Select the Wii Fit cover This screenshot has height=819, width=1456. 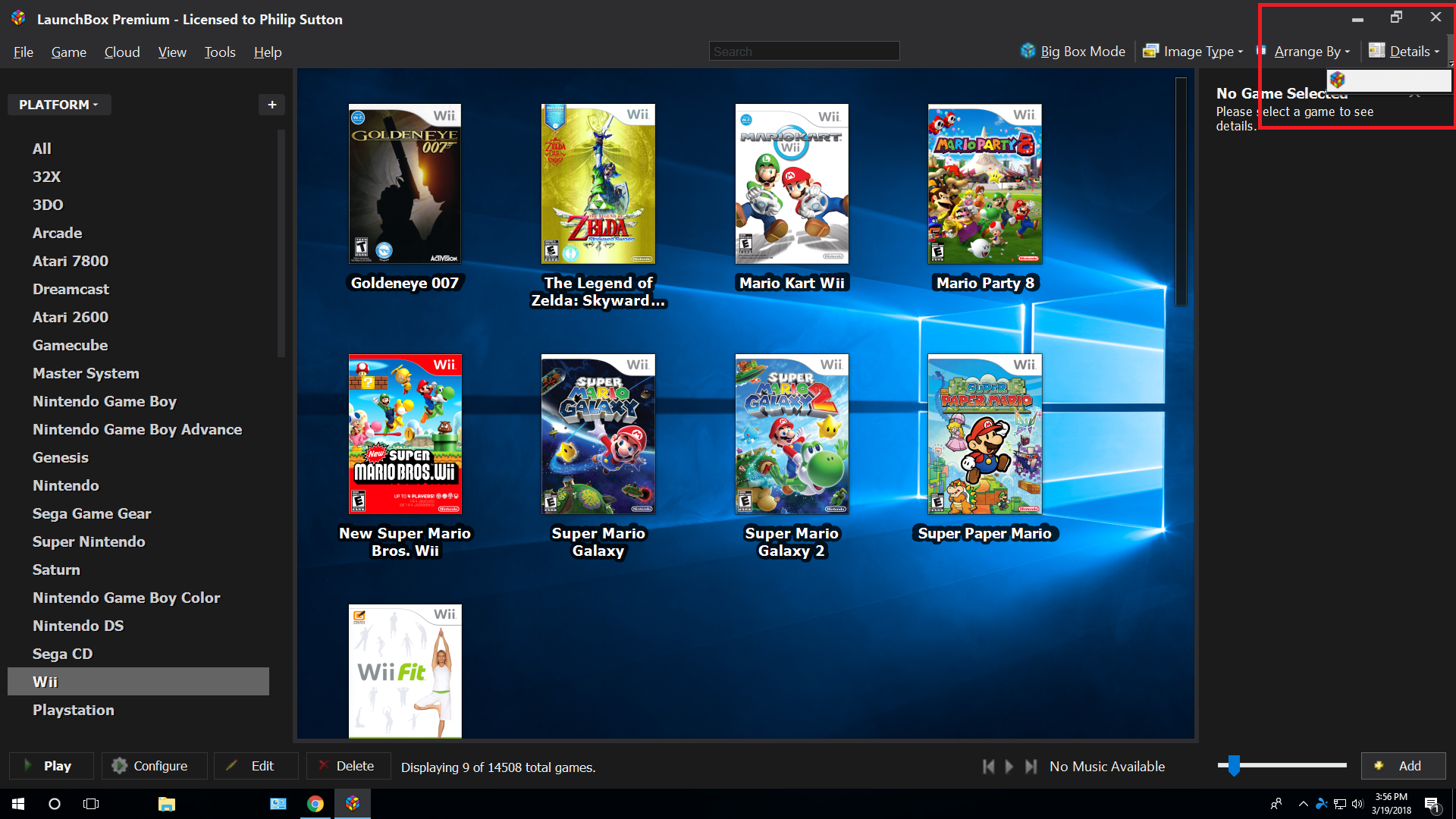pos(405,671)
